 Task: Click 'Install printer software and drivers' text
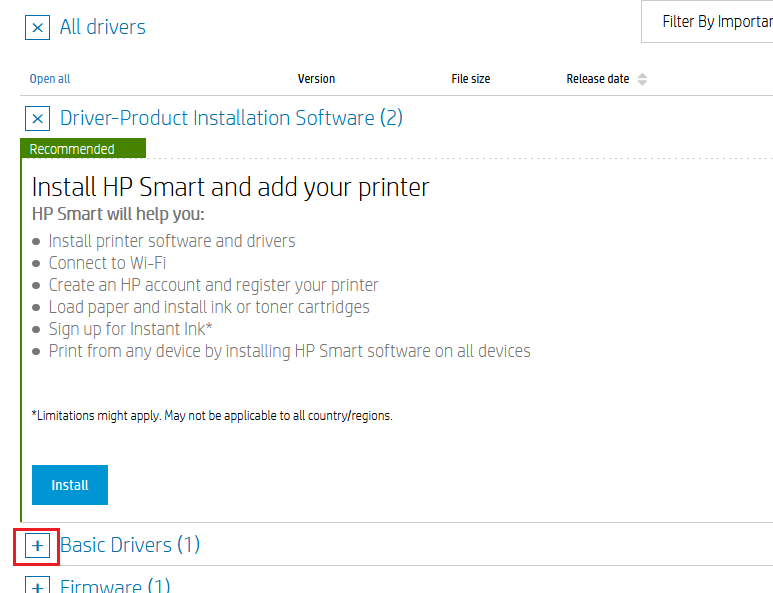172,241
